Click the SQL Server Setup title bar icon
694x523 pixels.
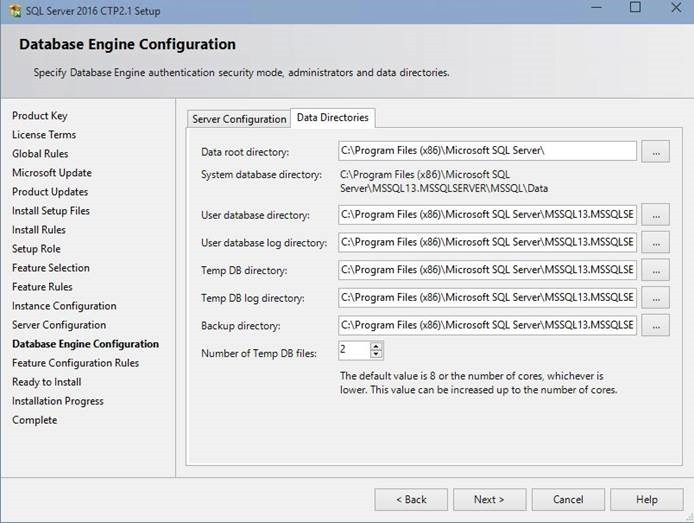(x=15, y=11)
